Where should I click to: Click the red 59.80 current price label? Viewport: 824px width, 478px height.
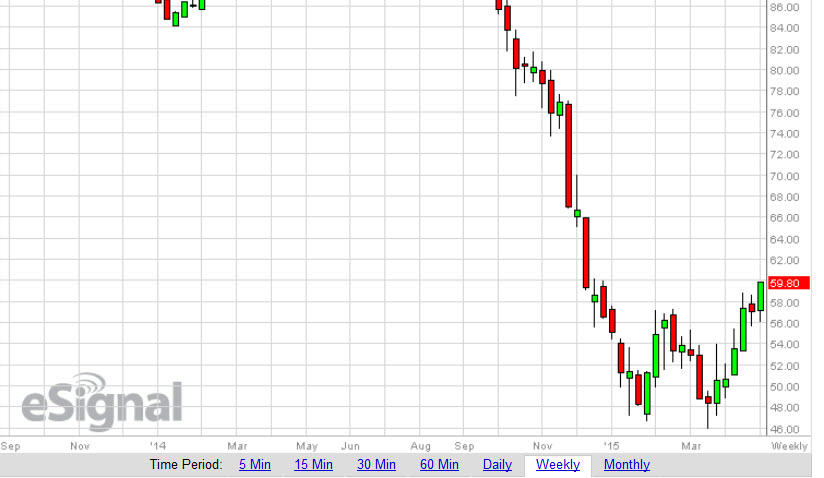(788, 283)
